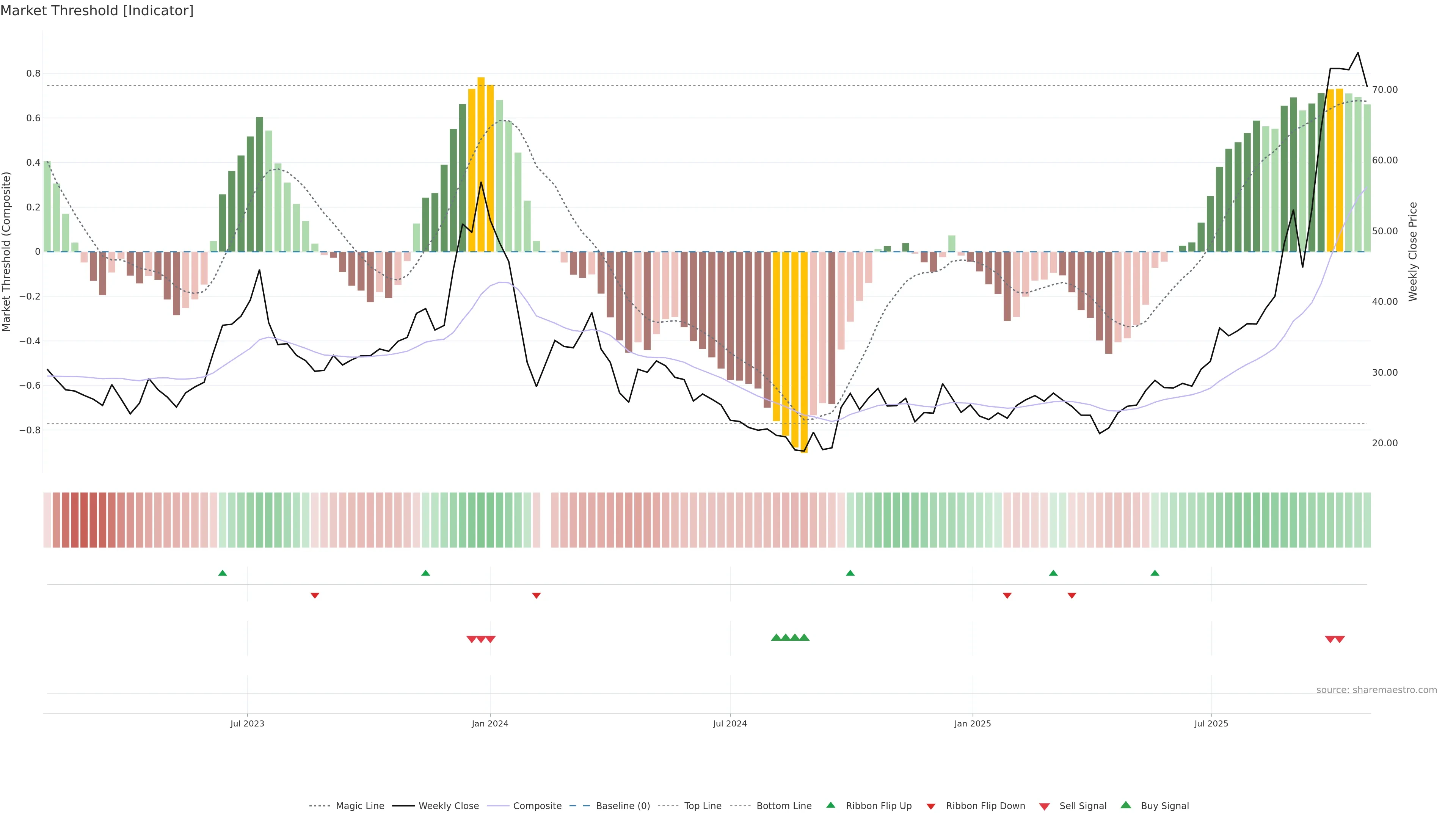The height and width of the screenshot is (819, 1456).
Task: Click the source: sharemaestro.com text
Action: (1376, 690)
